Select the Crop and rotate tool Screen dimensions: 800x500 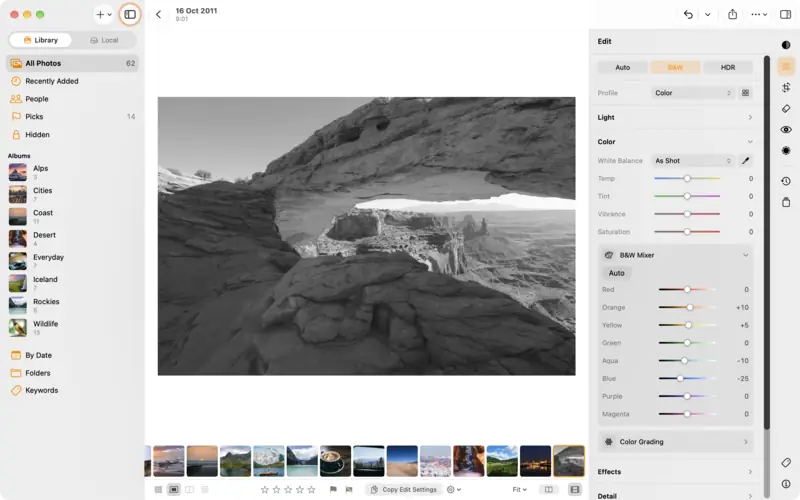[786, 87]
